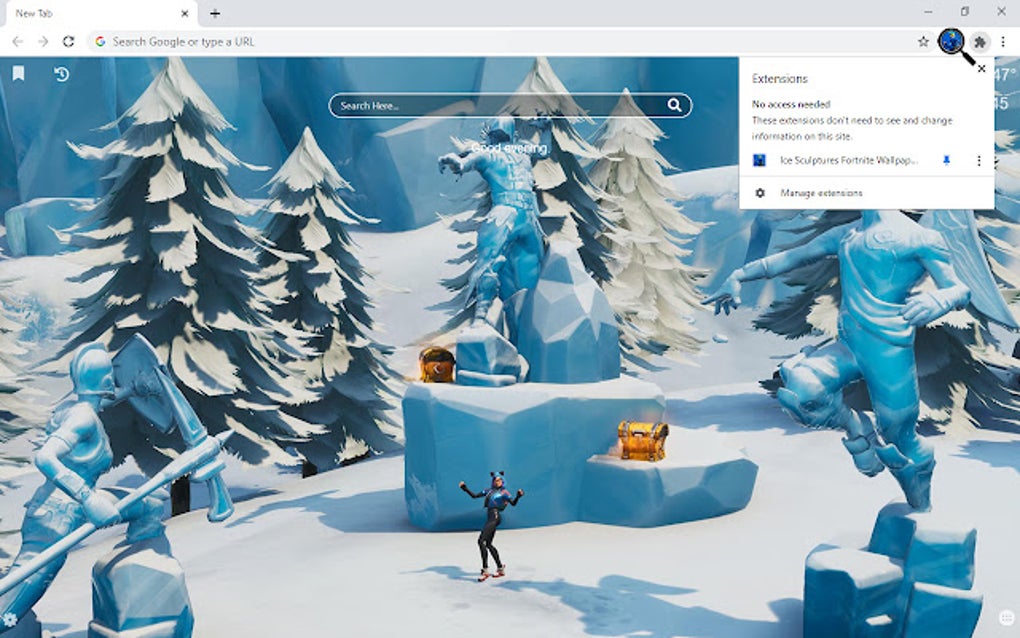Open the Chrome three-dot menu
Screen dimensions: 1020x638
(1003, 42)
